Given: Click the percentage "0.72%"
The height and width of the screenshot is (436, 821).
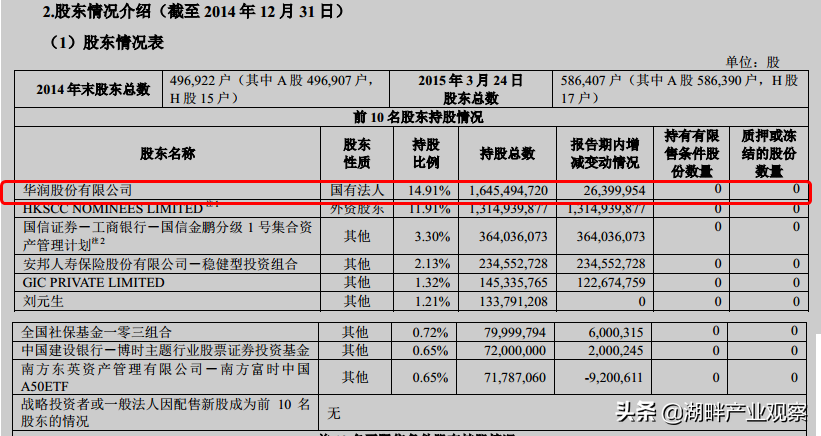Looking at the screenshot, I should click(x=430, y=332).
